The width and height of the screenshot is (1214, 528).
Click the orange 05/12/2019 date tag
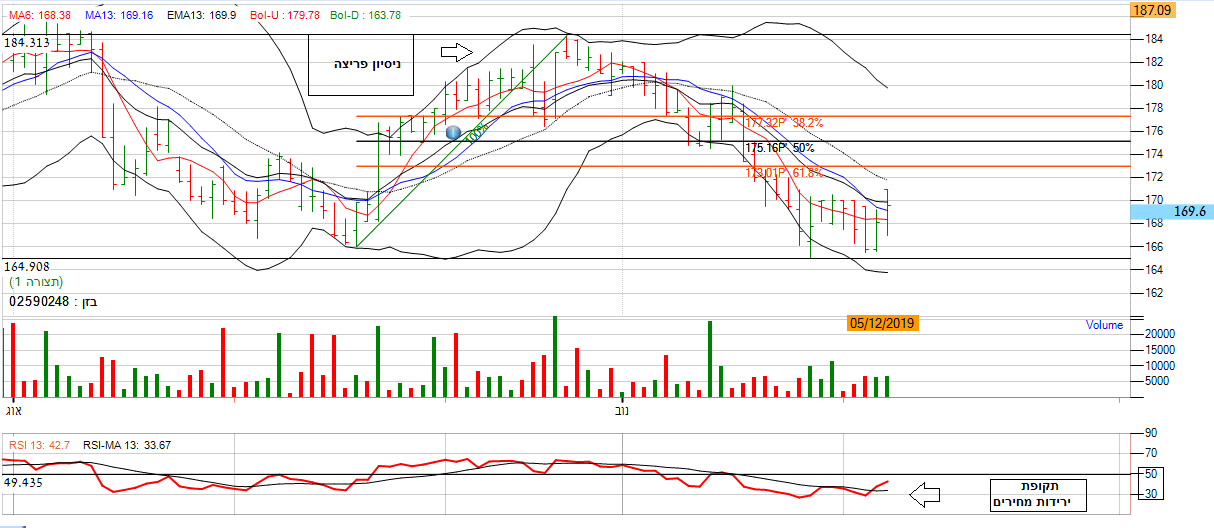coord(882,323)
